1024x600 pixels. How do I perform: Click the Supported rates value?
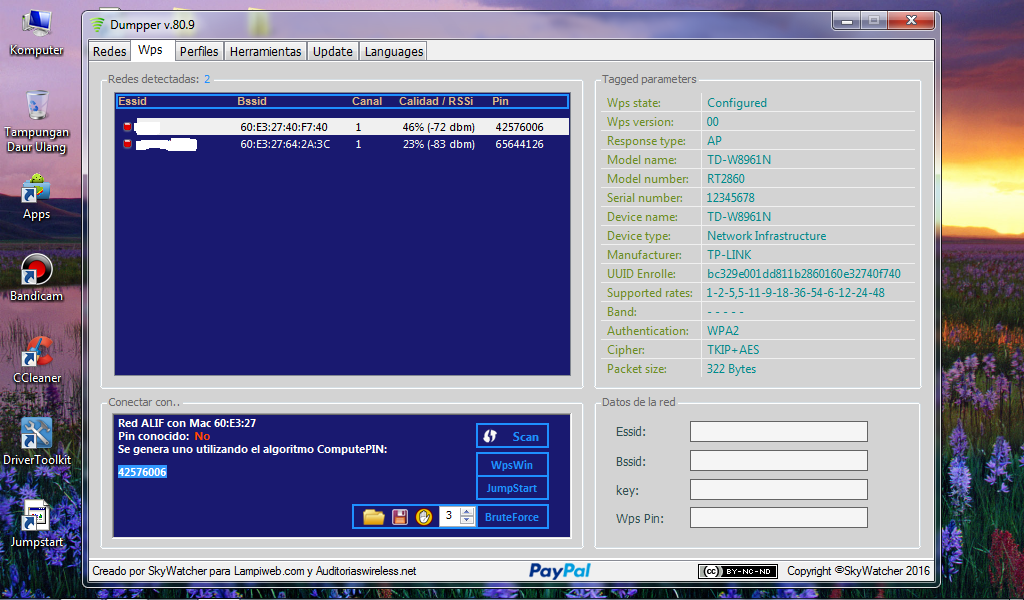click(x=795, y=292)
